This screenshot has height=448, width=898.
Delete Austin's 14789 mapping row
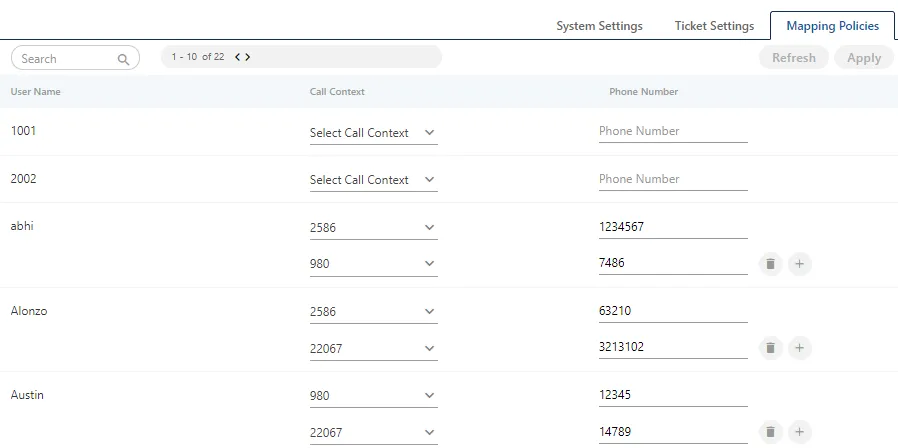(x=770, y=432)
